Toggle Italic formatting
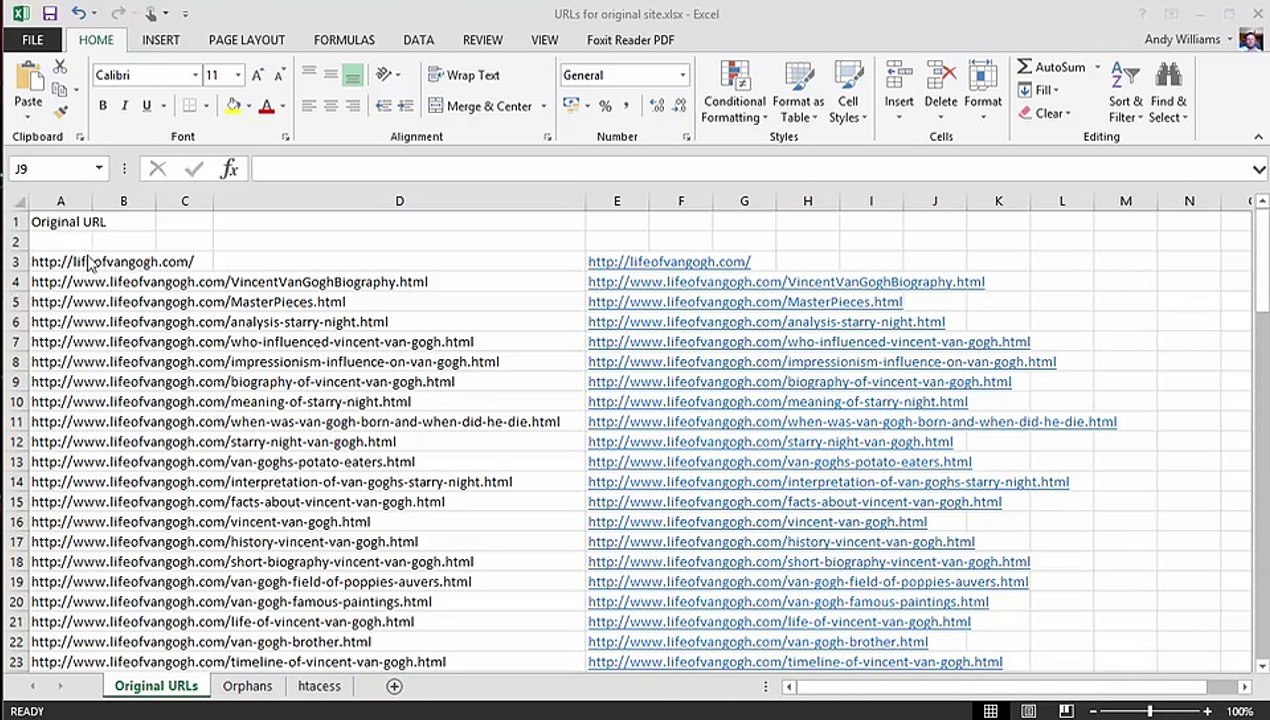This screenshot has height=720, width=1270. 124,106
